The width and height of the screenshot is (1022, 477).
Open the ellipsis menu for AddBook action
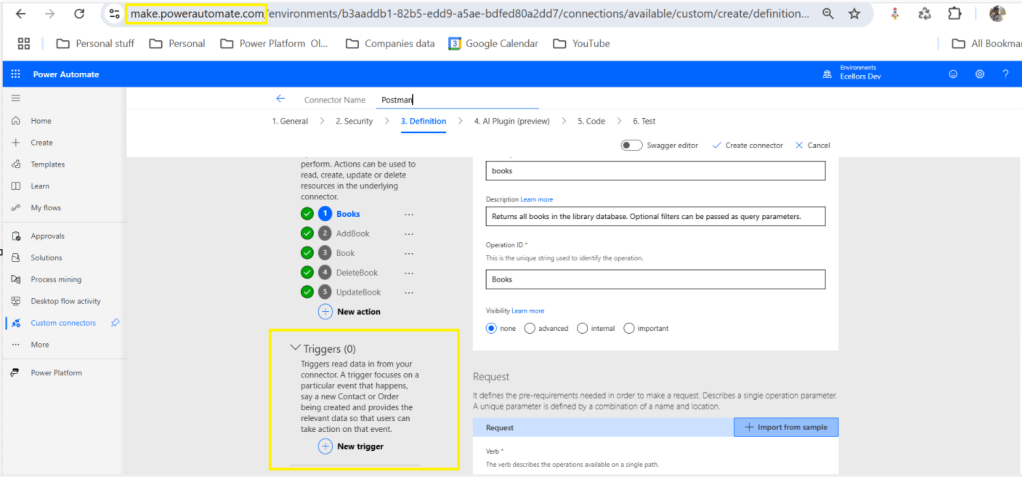pyautogui.click(x=408, y=234)
